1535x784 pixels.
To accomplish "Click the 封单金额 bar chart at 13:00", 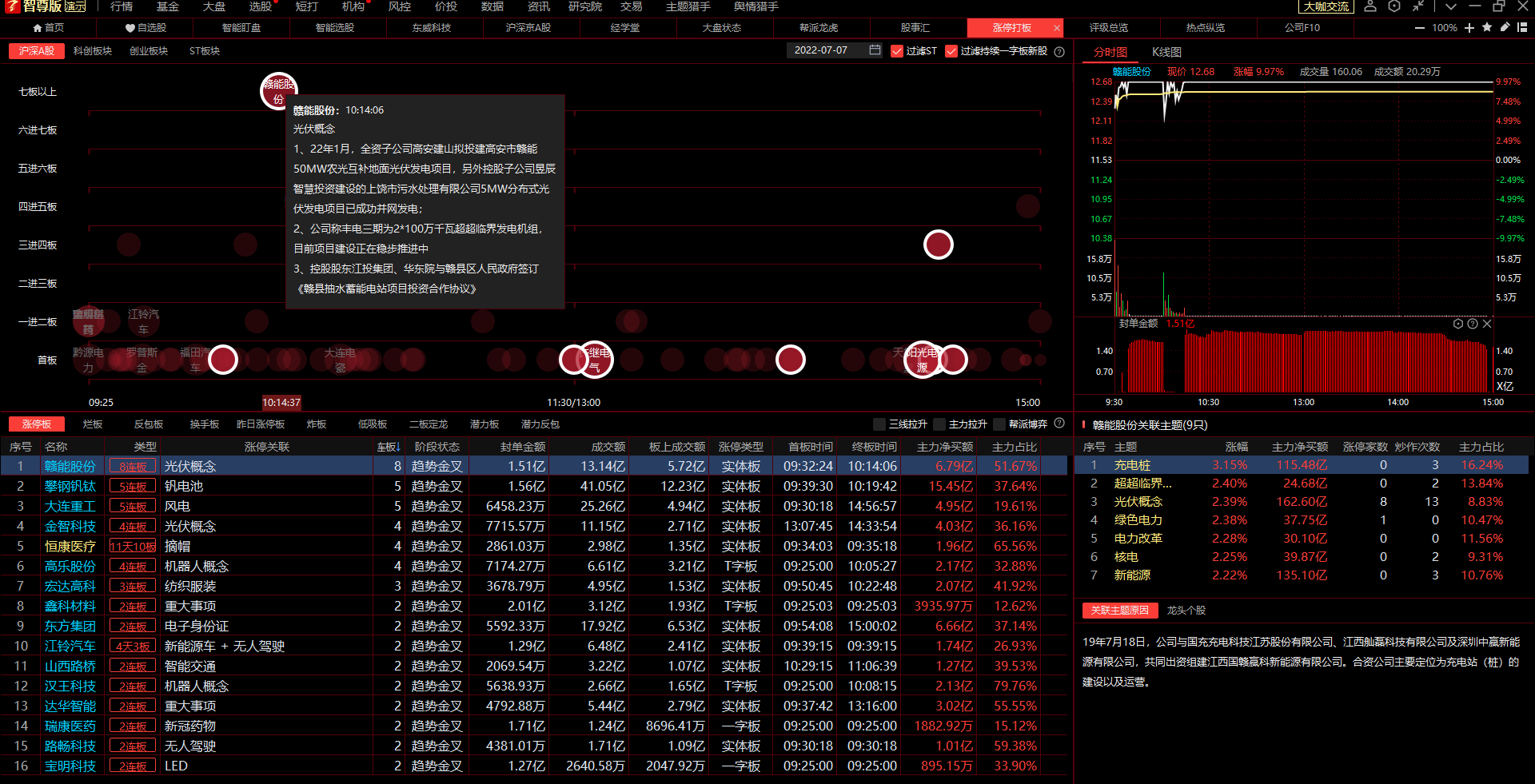I will [x=1303, y=361].
